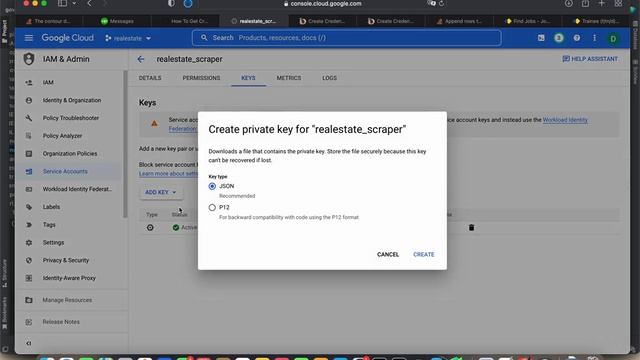Open the user account avatar D

tap(613, 38)
